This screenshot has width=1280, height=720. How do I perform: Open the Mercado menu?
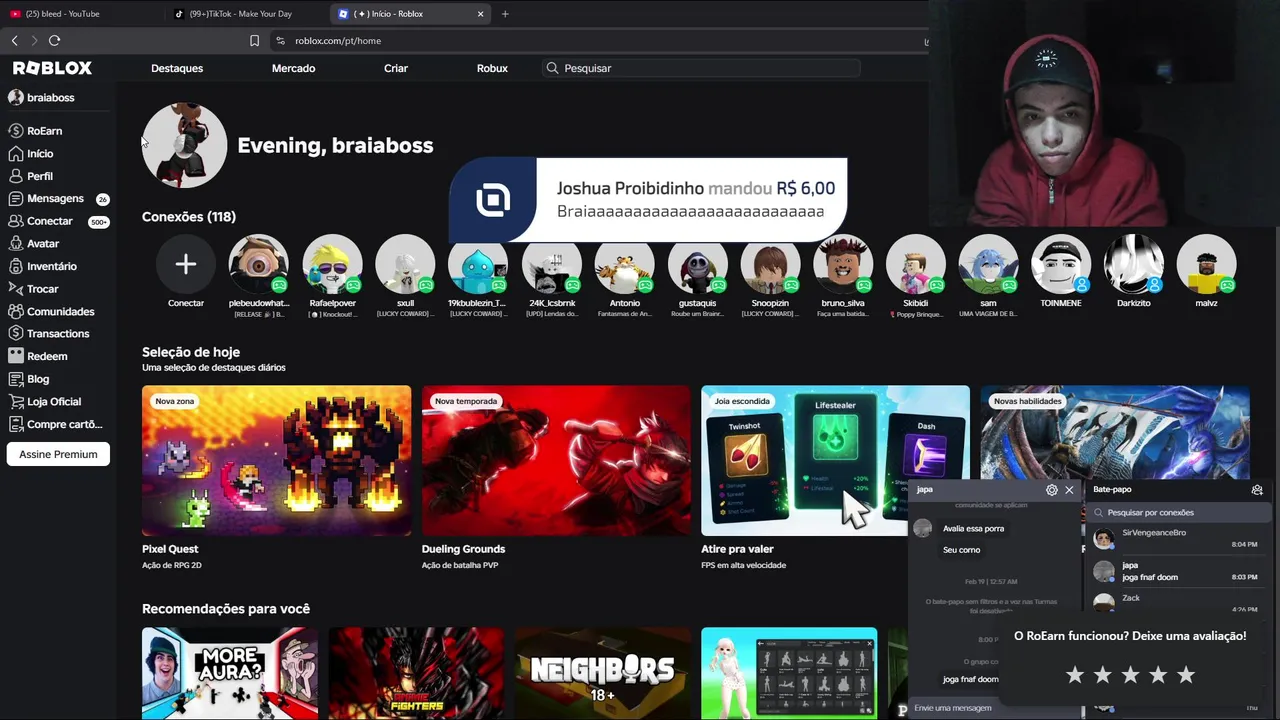click(x=293, y=68)
